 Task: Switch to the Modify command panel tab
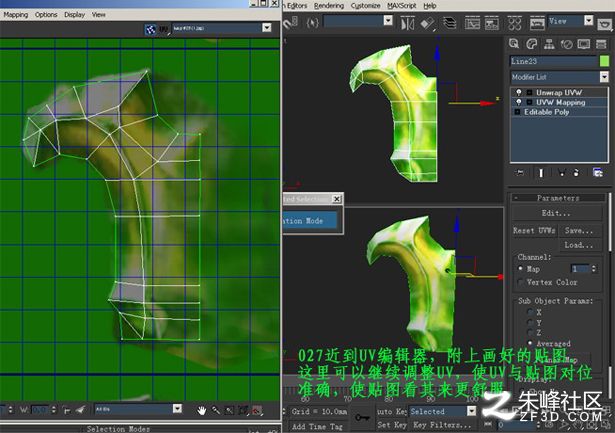coord(531,44)
